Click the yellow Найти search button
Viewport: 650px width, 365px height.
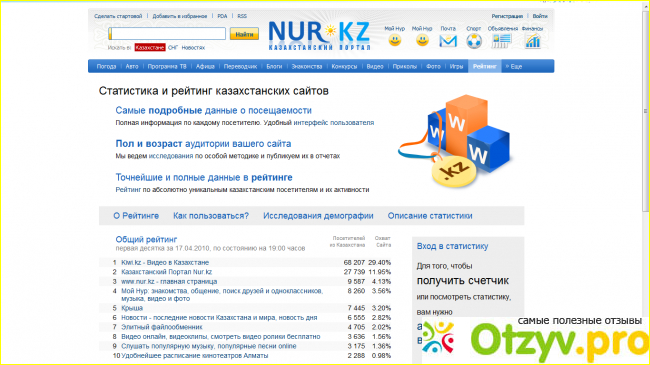coord(244,34)
